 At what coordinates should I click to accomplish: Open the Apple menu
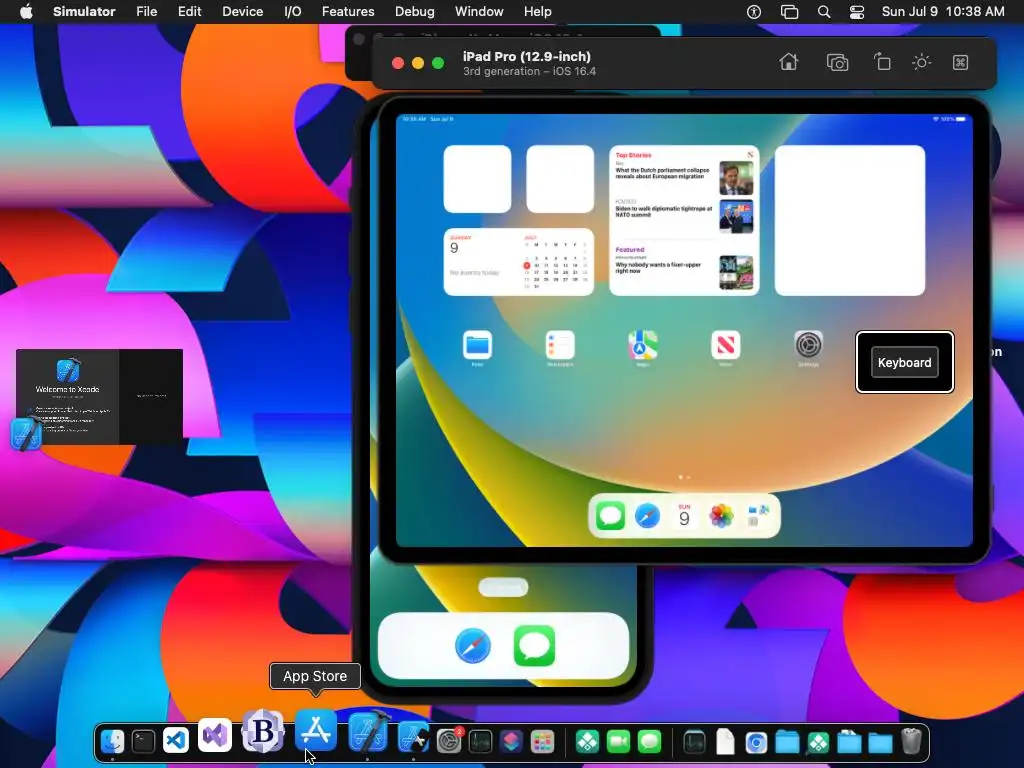click(26, 12)
